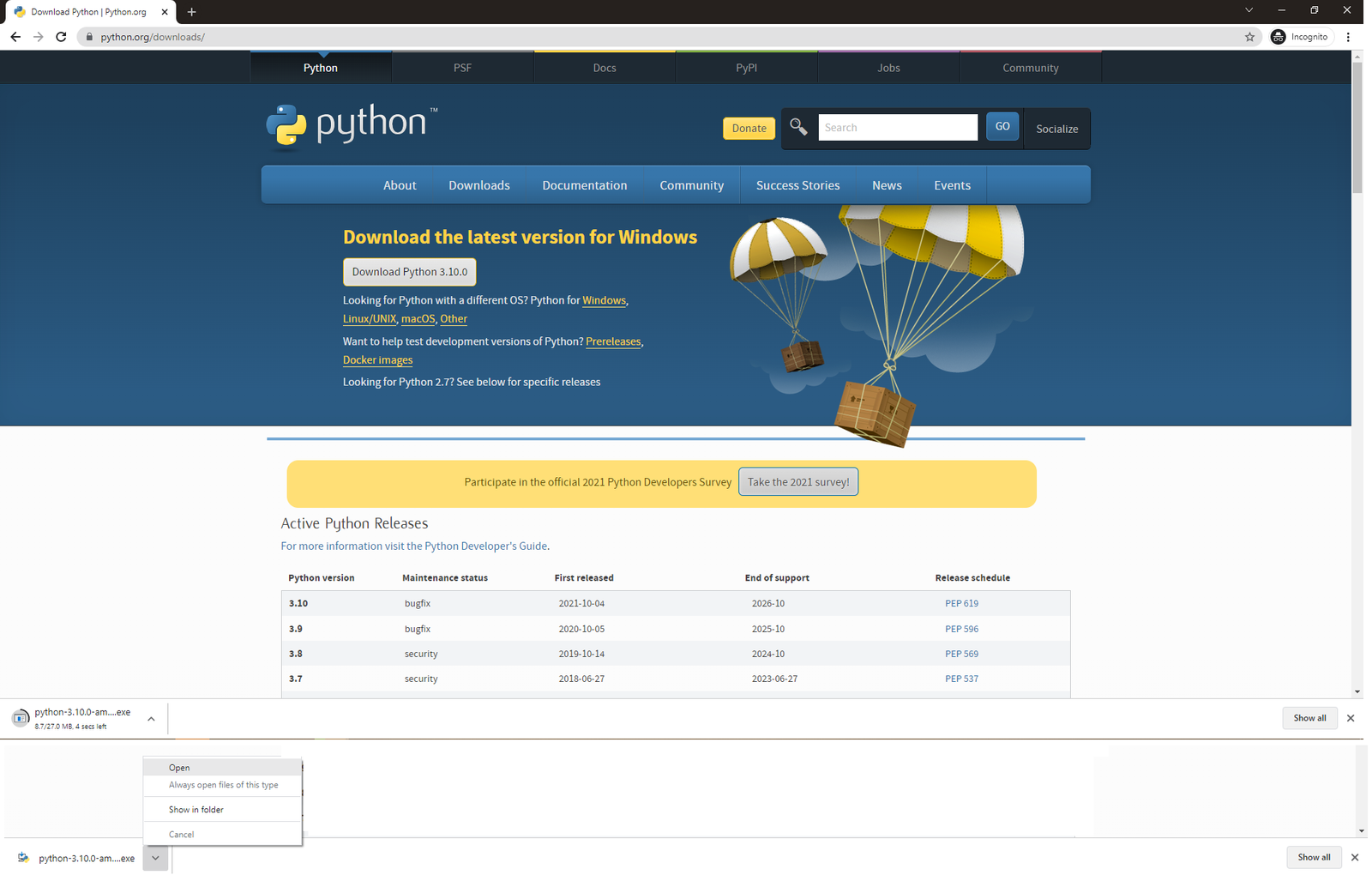Follow the Docker images link
Image resolution: width=1372 pixels, height=875 pixels.
377,359
